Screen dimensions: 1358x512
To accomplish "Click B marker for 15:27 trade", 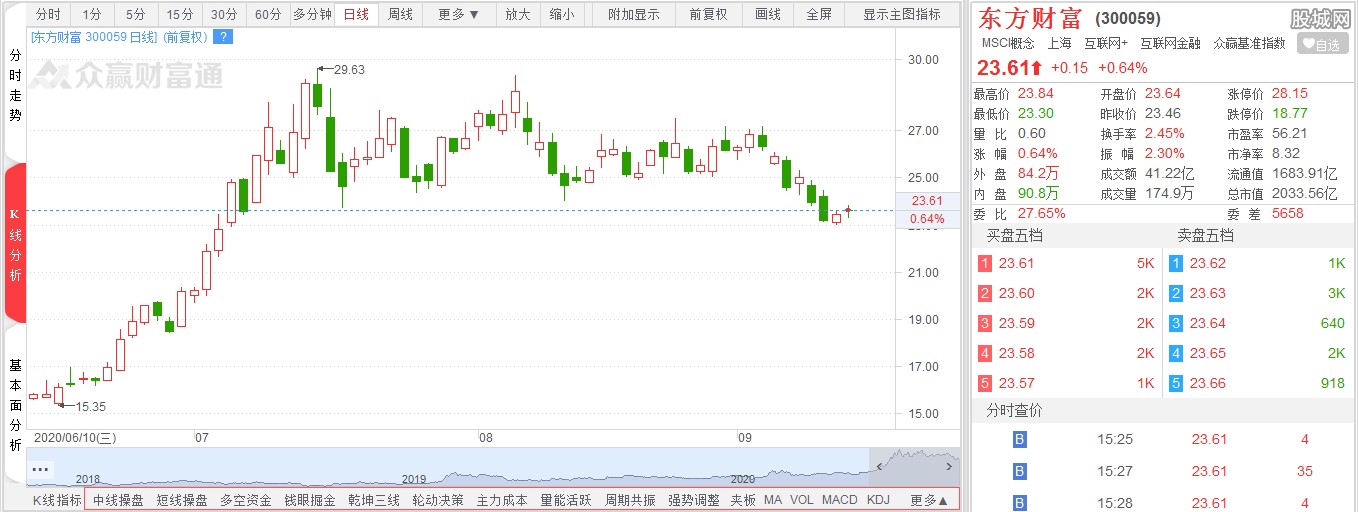I will [1020, 471].
